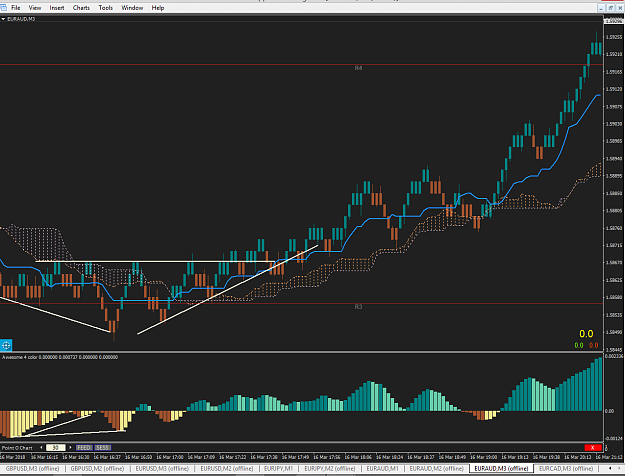Click the R3 pivot level label
Viewport: 625px width, 476px height.
click(x=358, y=307)
